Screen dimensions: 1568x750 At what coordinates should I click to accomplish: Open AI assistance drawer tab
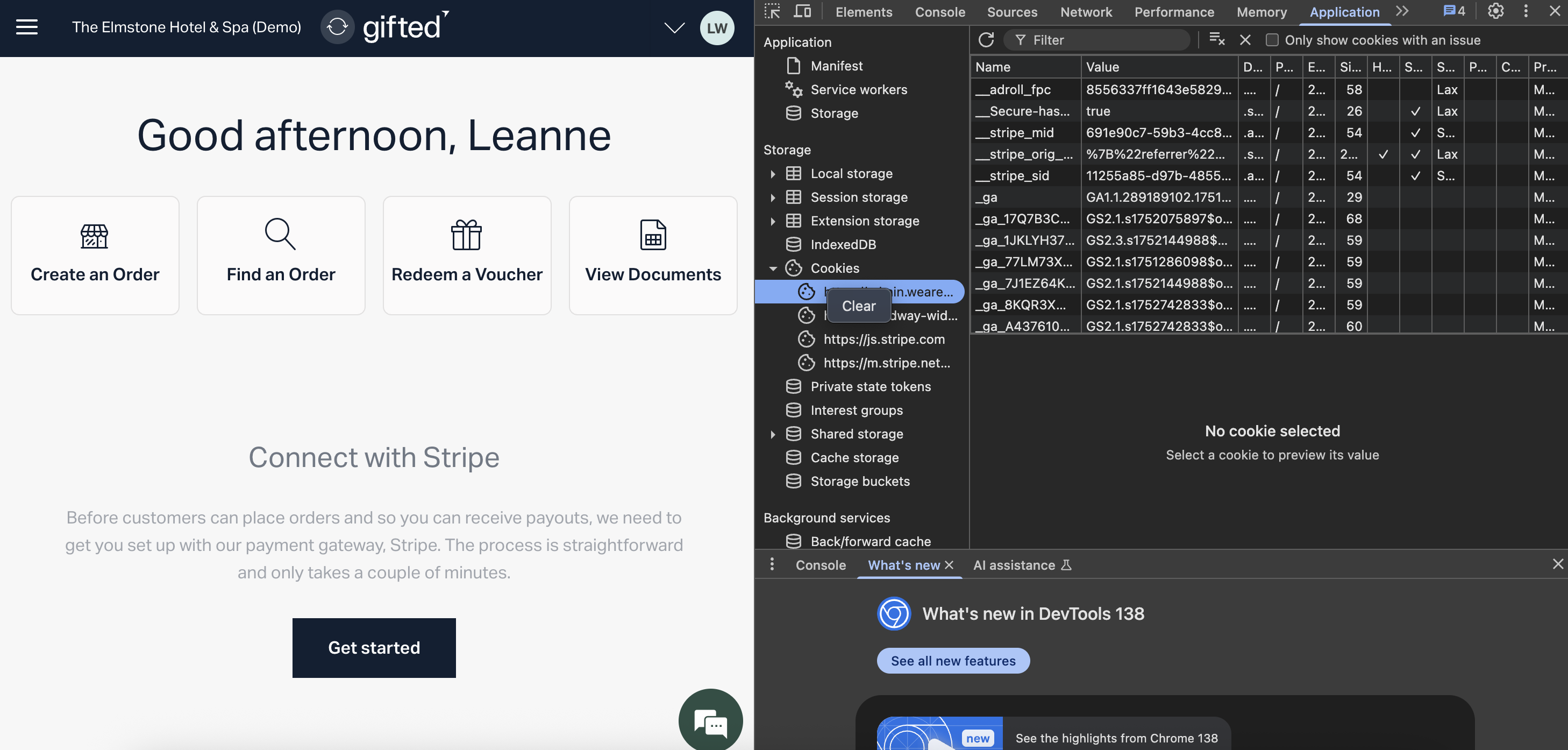(x=1022, y=565)
